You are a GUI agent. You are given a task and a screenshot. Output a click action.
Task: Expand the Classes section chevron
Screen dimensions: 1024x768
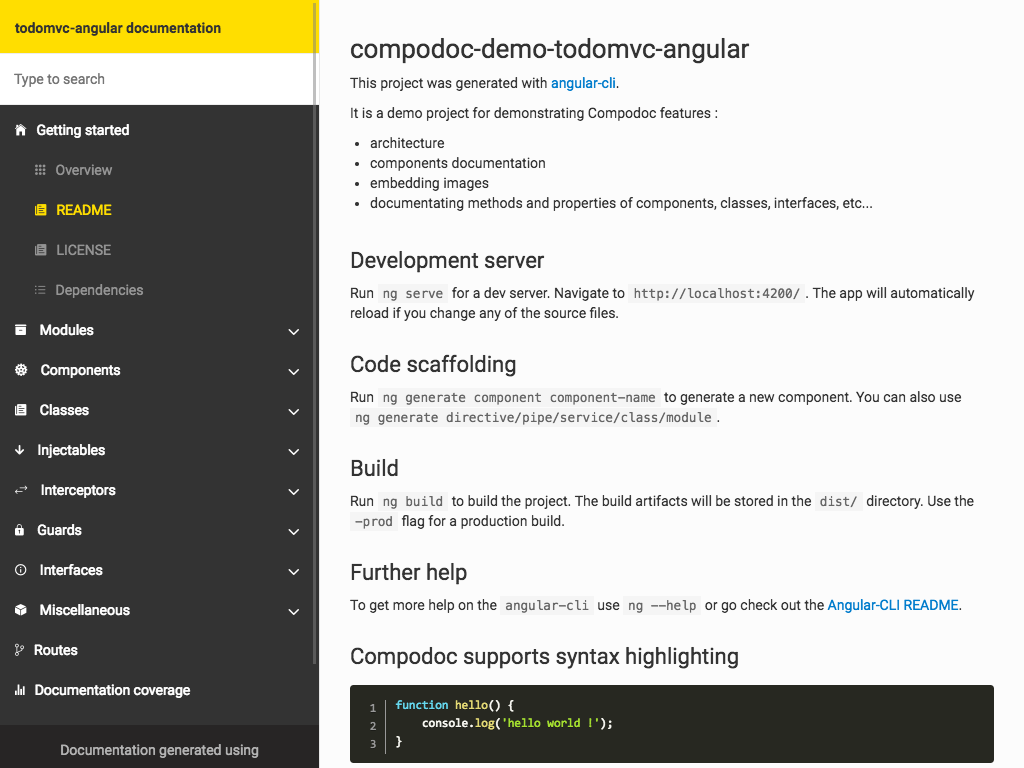pyautogui.click(x=294, y=411)
